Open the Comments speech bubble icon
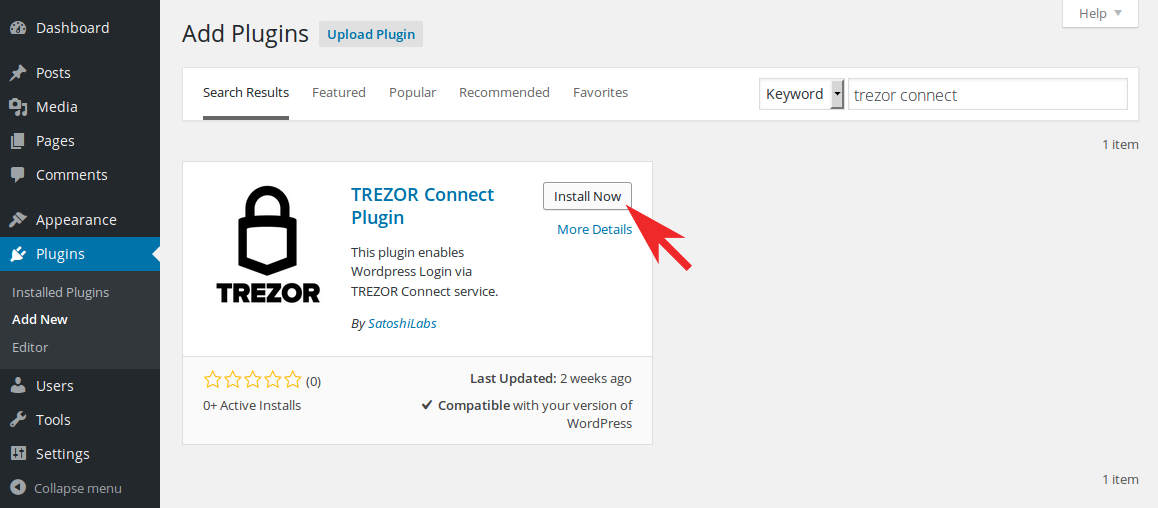The image size is (1158, 508). coord(18,175)
